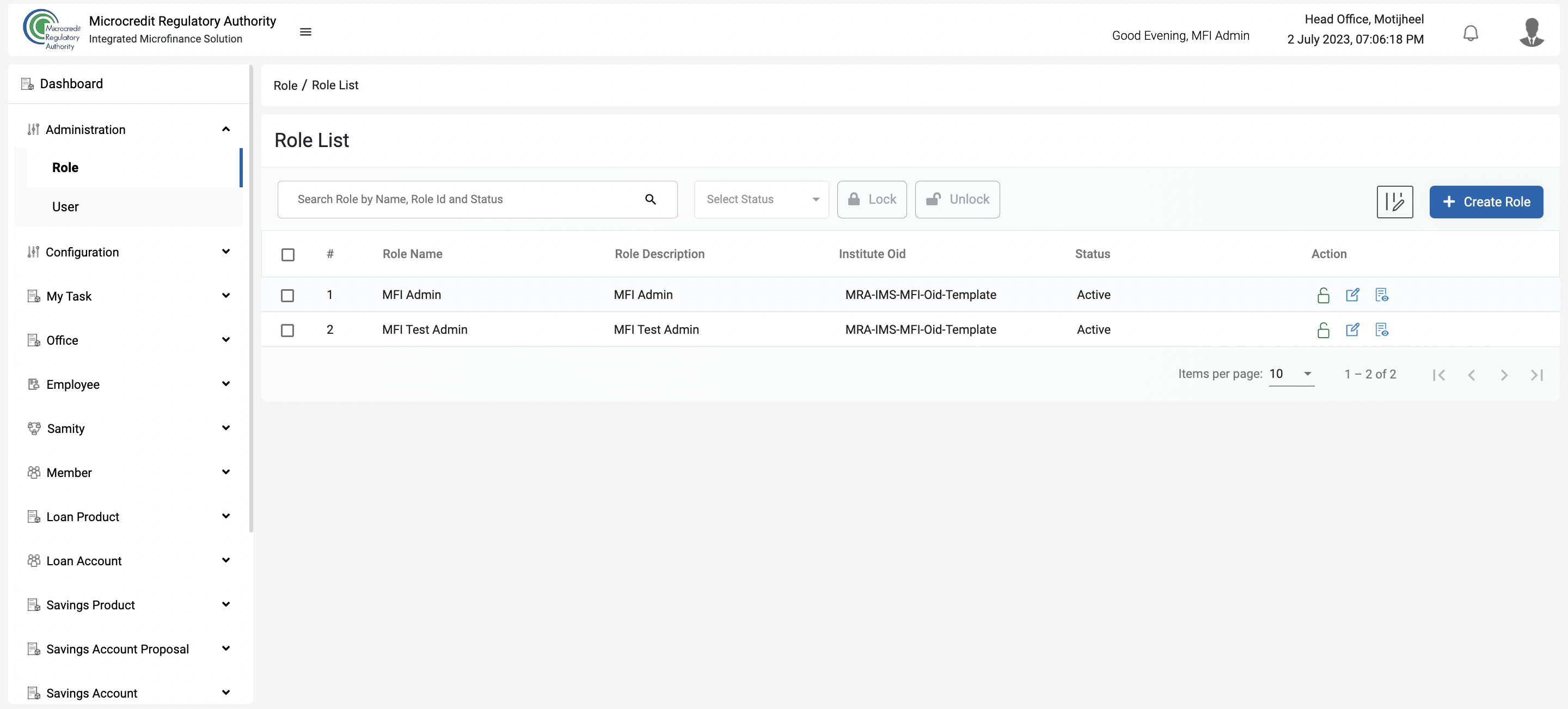Click the Office sidebar icon
Viewport: 1568px width, 709px height.
(33, 340)
